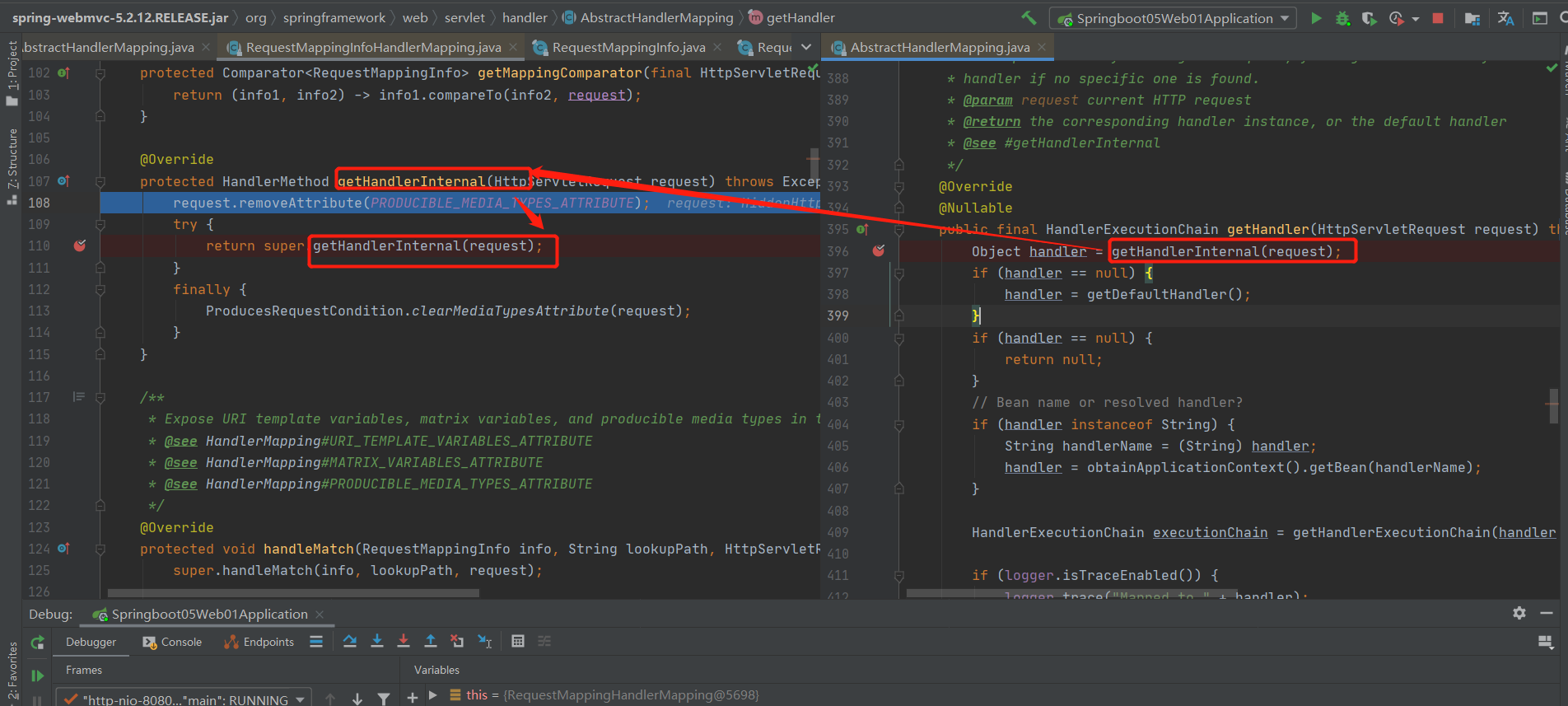The image size is (1568, 706).
Task: Open Project Structure dialog icon
Action: coord(1472,18)
